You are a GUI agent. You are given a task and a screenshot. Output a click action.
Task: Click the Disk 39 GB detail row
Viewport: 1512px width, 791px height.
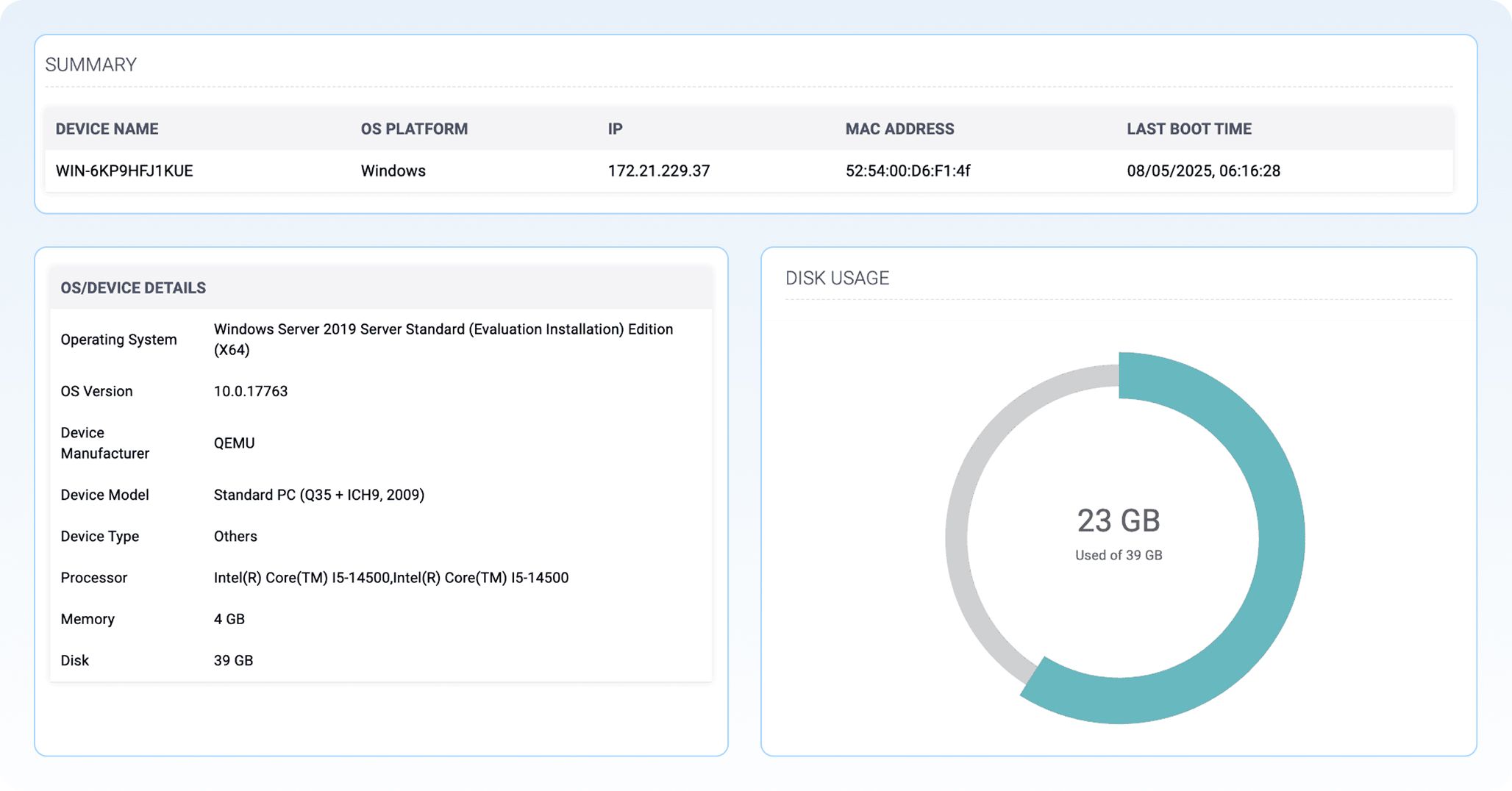(233, 660)
